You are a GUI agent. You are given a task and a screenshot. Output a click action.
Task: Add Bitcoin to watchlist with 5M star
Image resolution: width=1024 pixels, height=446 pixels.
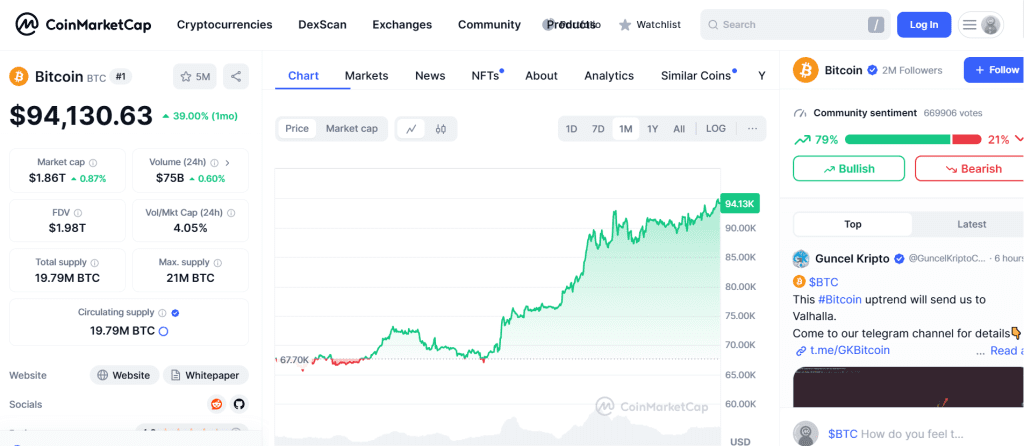(195, 76)
